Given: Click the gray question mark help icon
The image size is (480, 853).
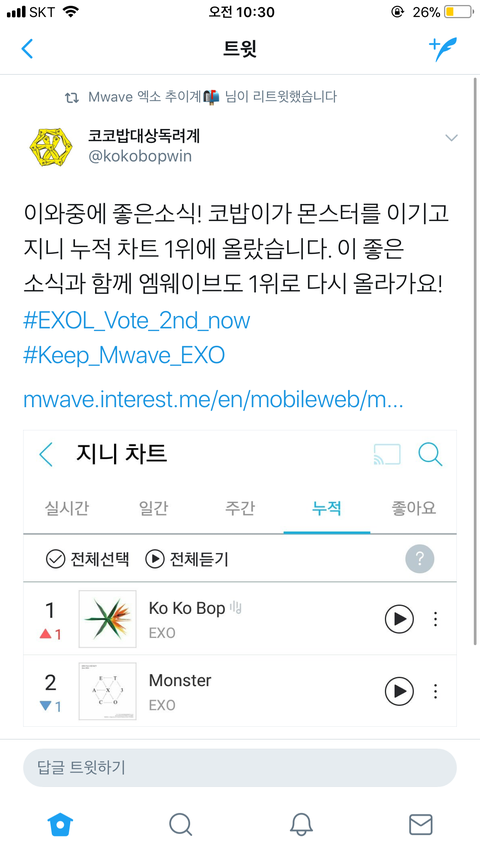Looking at the screenshot, I should click(x=420, y=559).
